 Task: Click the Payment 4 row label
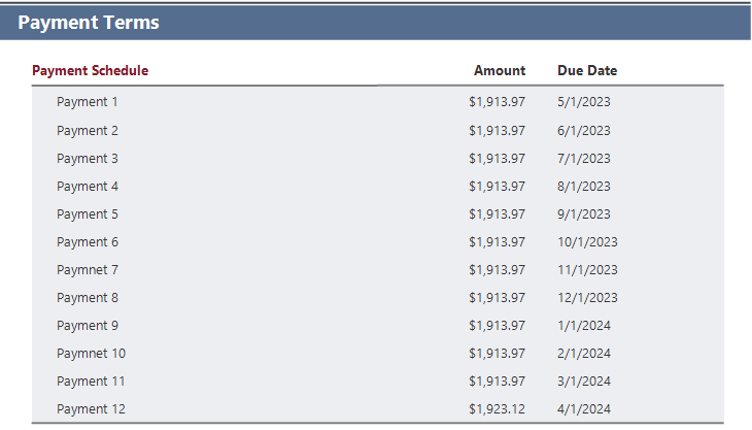click(87, 186)
